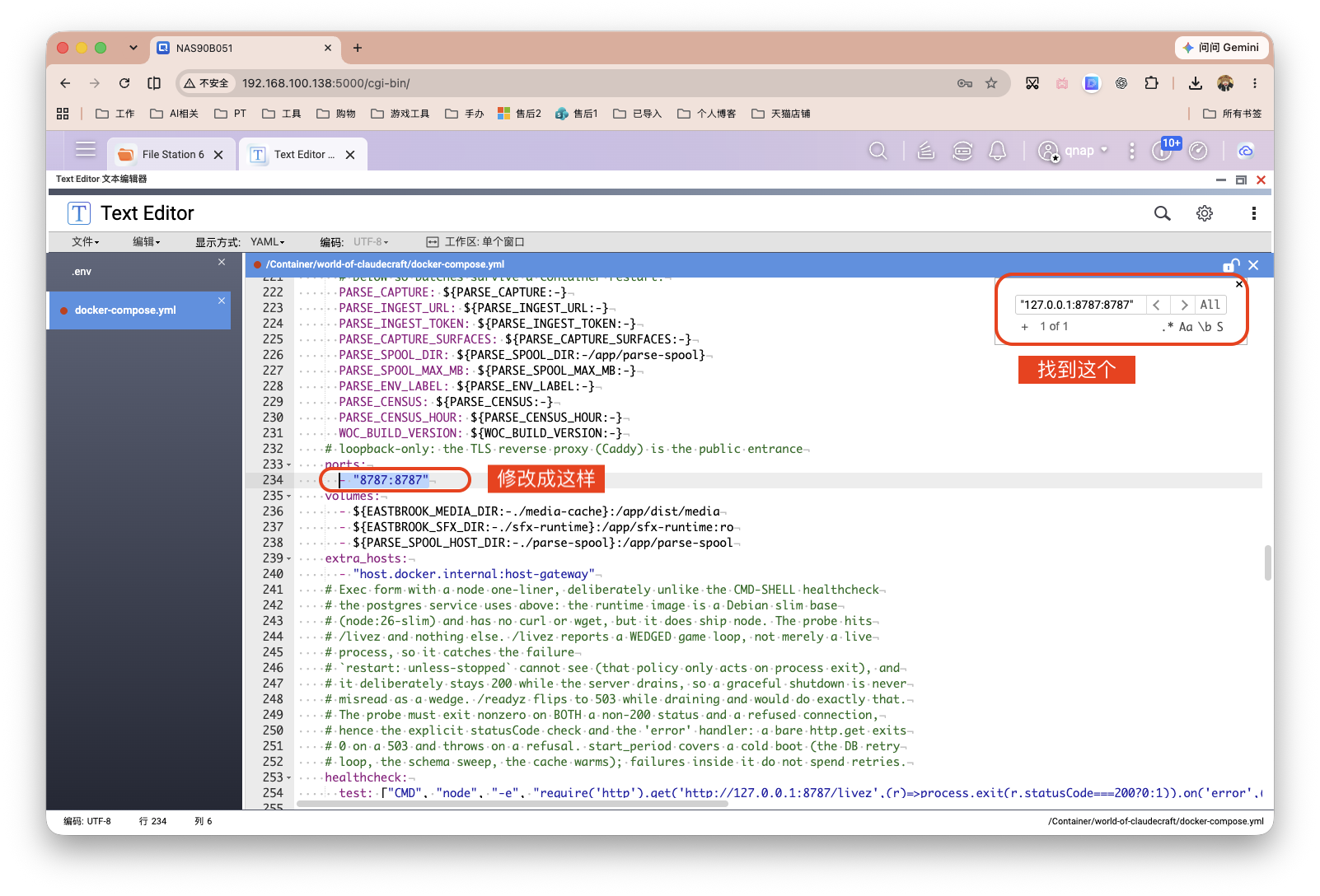Screen dimensions: 1320x896
Task: Close the search box
Action: point(1239,284)
